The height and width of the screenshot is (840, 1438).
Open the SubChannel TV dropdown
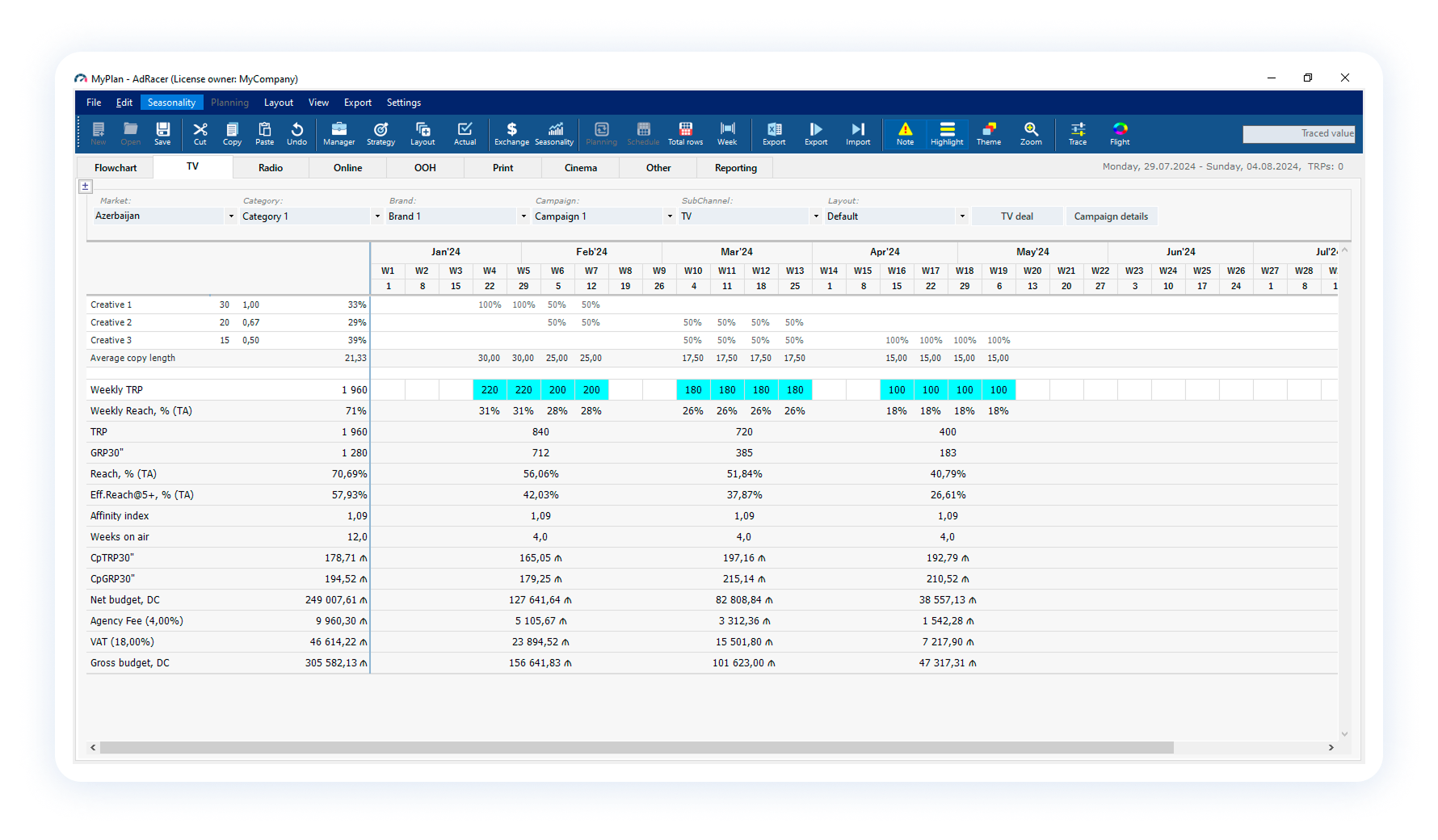tap(816, 216)
